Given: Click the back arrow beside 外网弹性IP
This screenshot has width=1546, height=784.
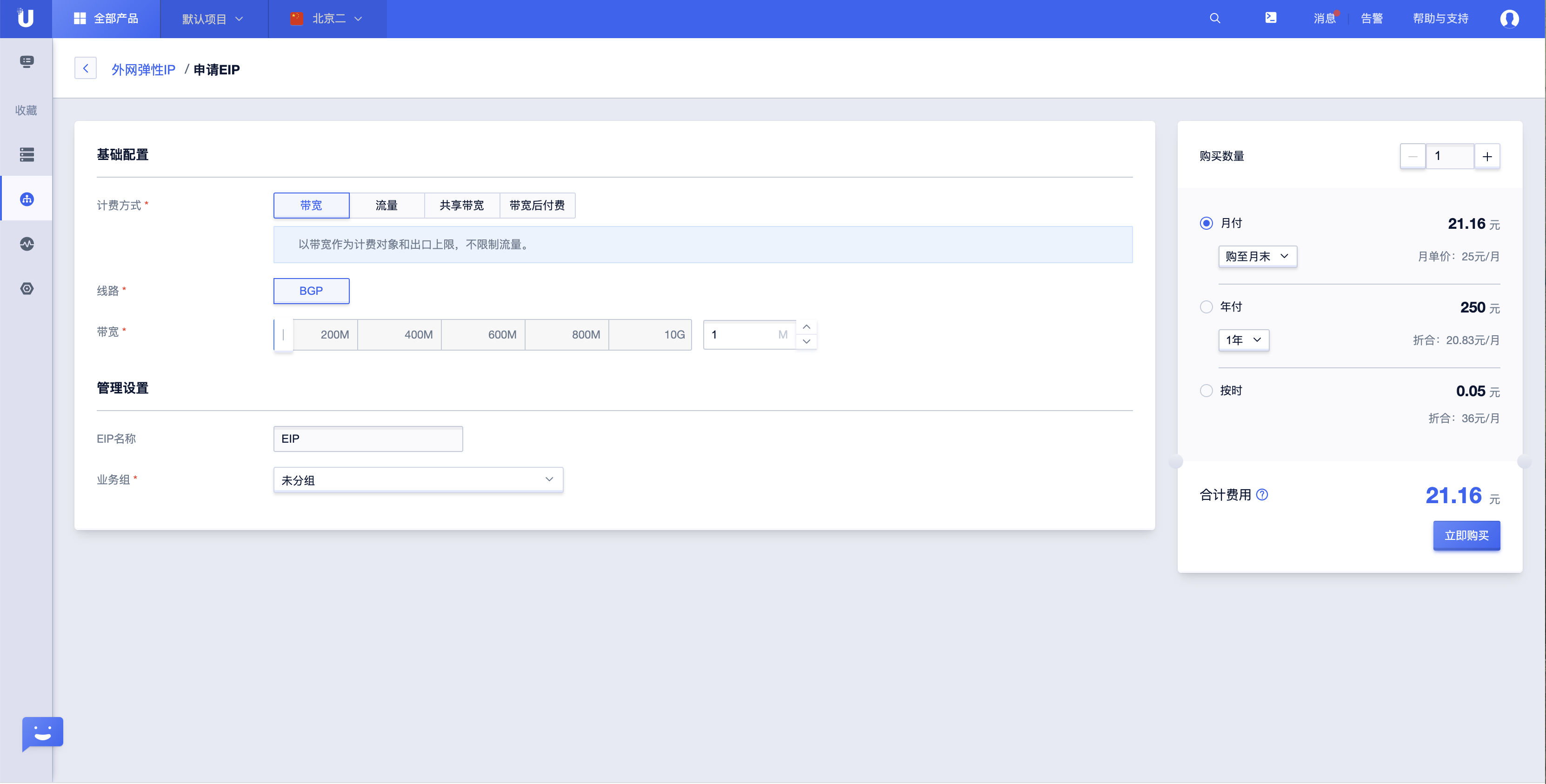Looking at the screenshot, I should (85, 68).
